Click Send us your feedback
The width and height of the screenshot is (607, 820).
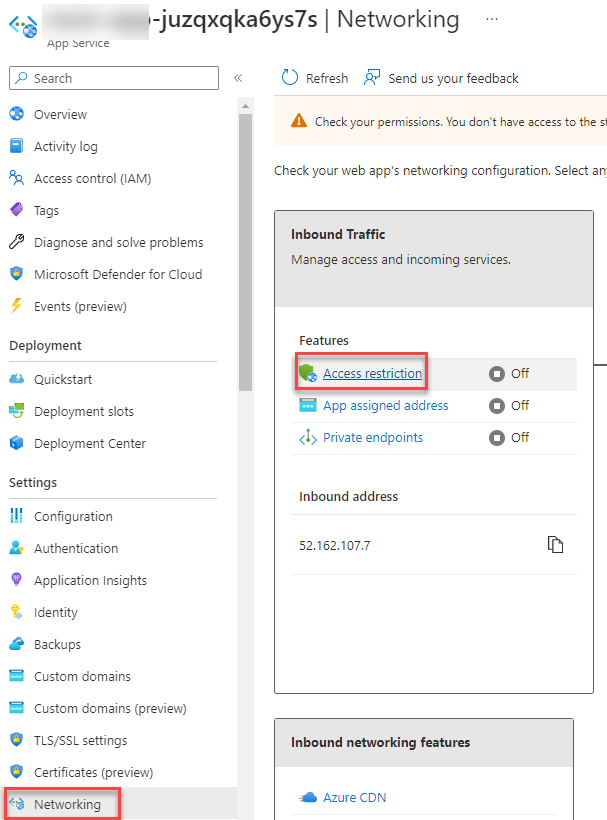453,78
